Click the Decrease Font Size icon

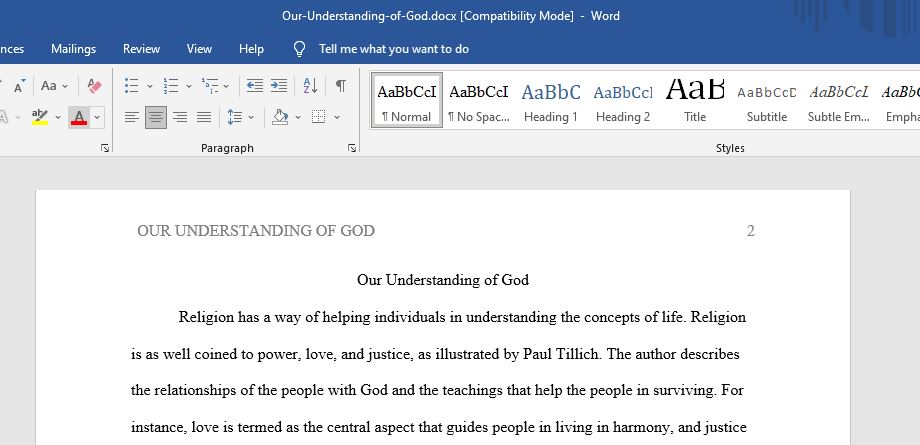pos(19,86)
